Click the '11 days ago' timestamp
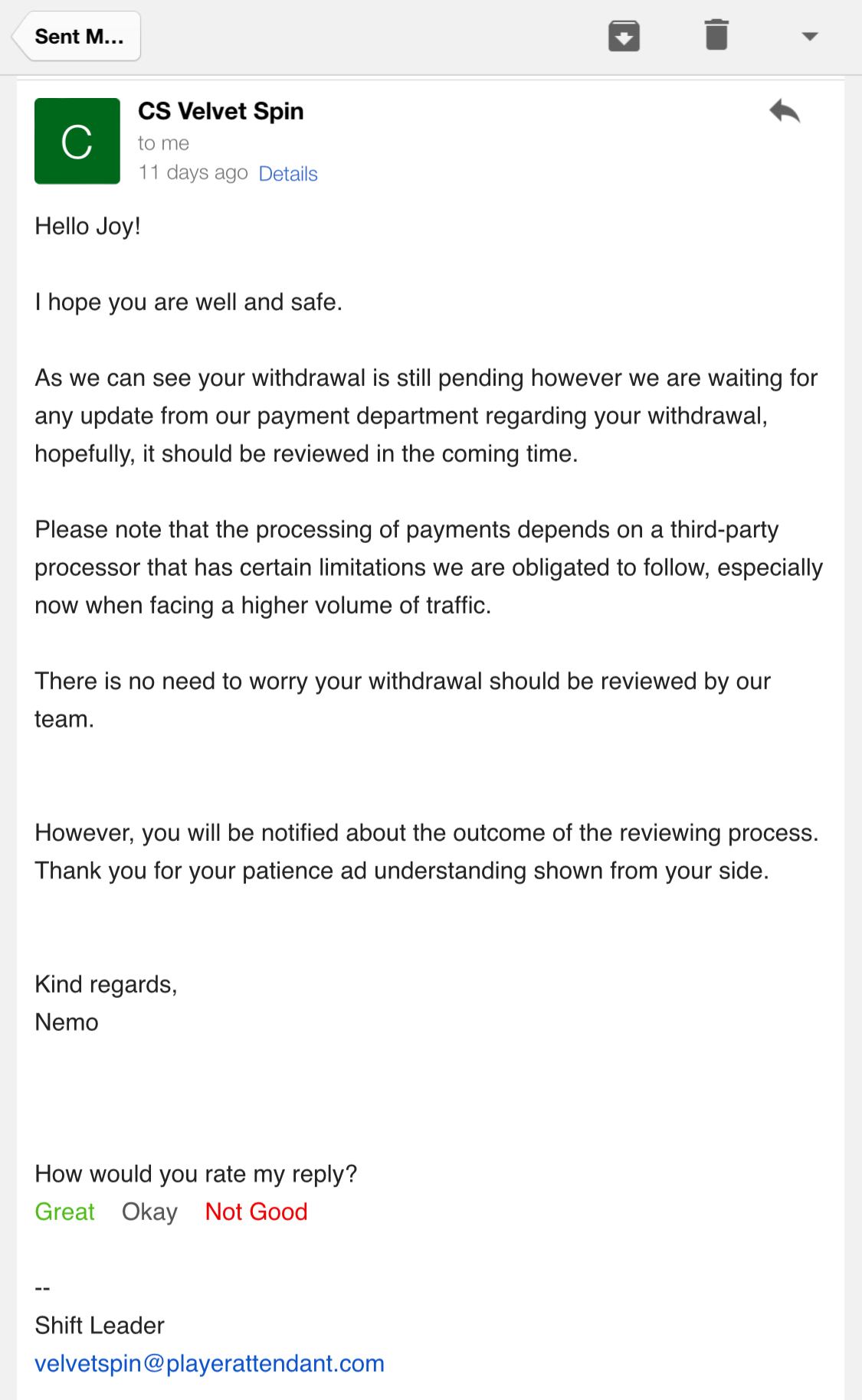 (x=192, y=173)
